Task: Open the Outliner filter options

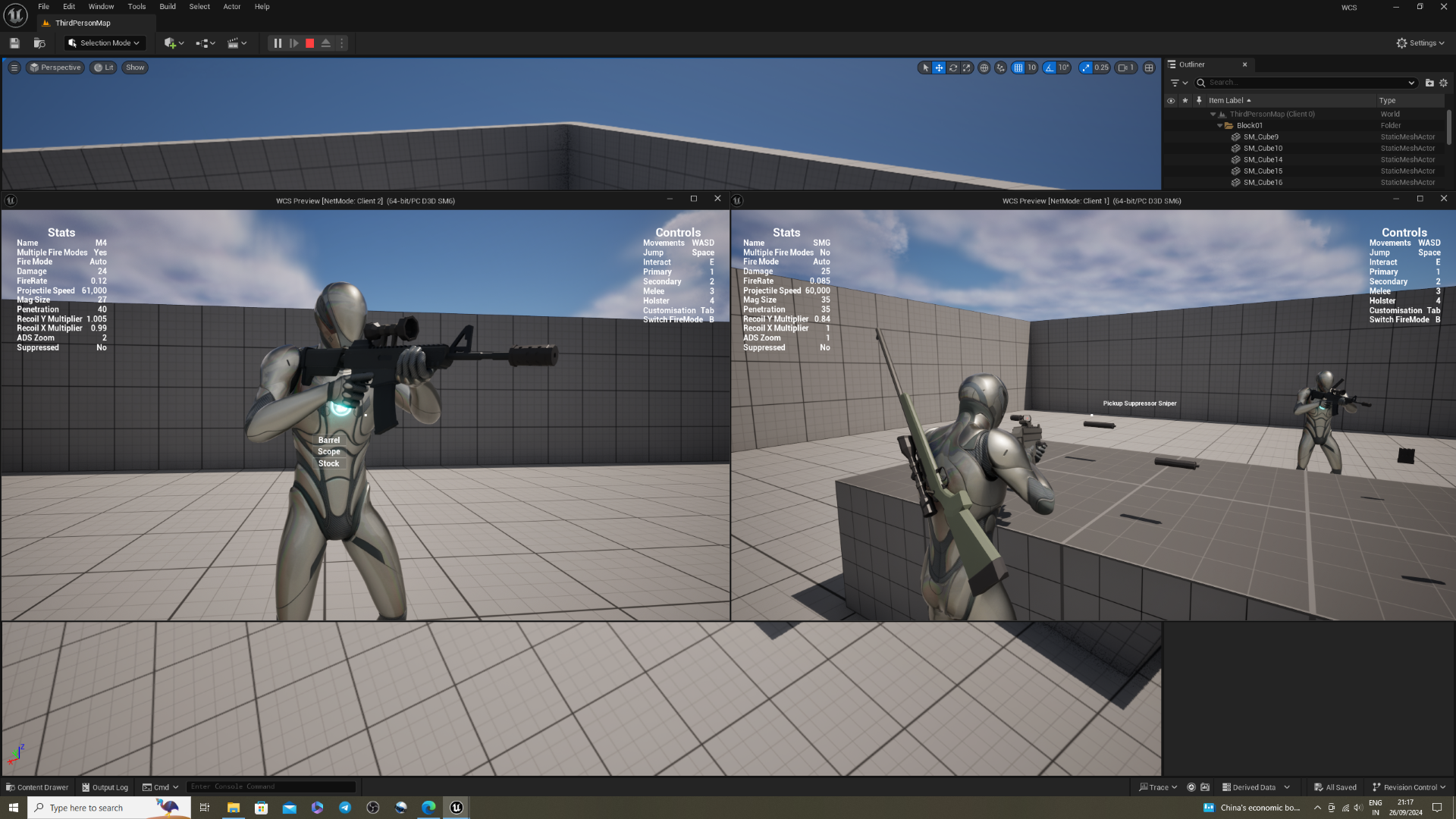Action: coord(1178,83)
